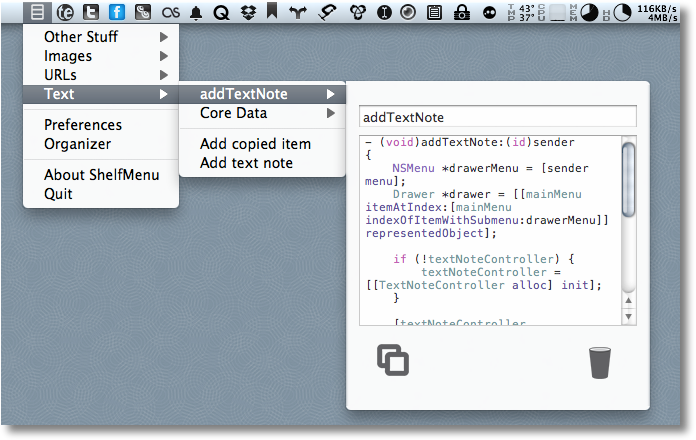696x440 pixels.
Task: Open the Last.fm menu bar icon
Action: coord(169,12)
